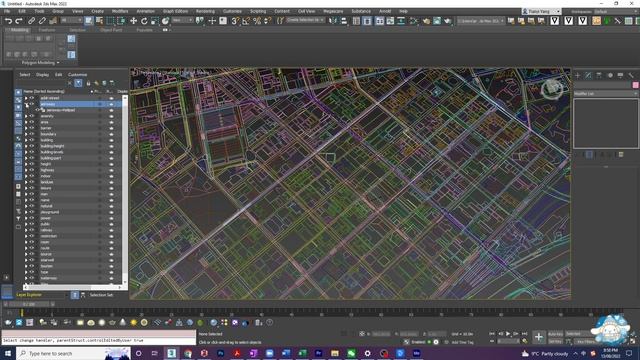Image resolution: width=640 pixels, height=360 pixels.
Task: Hide the natural layer via eye icon
Action: coord(32,206)
